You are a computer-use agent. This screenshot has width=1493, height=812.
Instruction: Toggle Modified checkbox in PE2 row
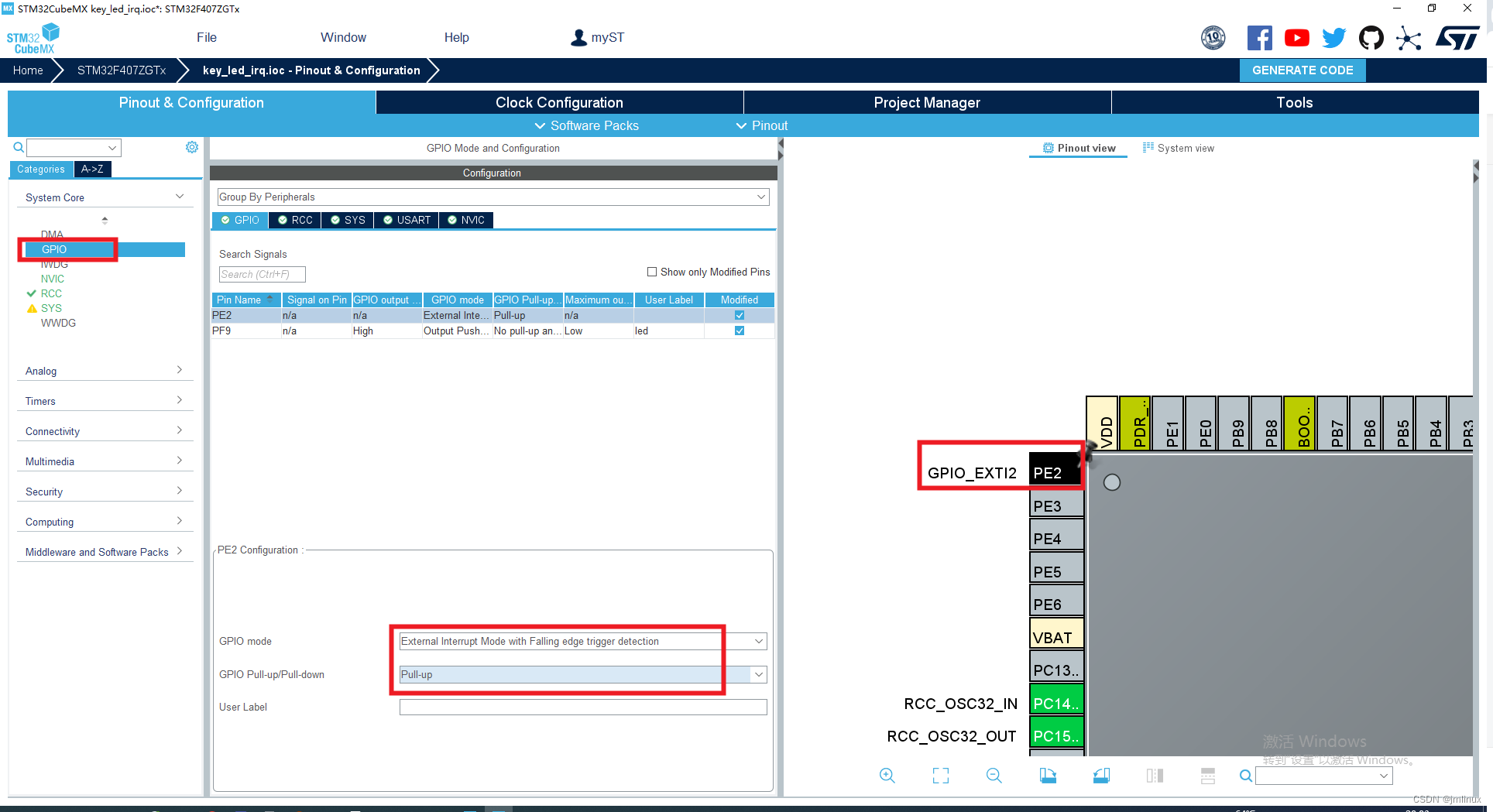coord(740,315)
